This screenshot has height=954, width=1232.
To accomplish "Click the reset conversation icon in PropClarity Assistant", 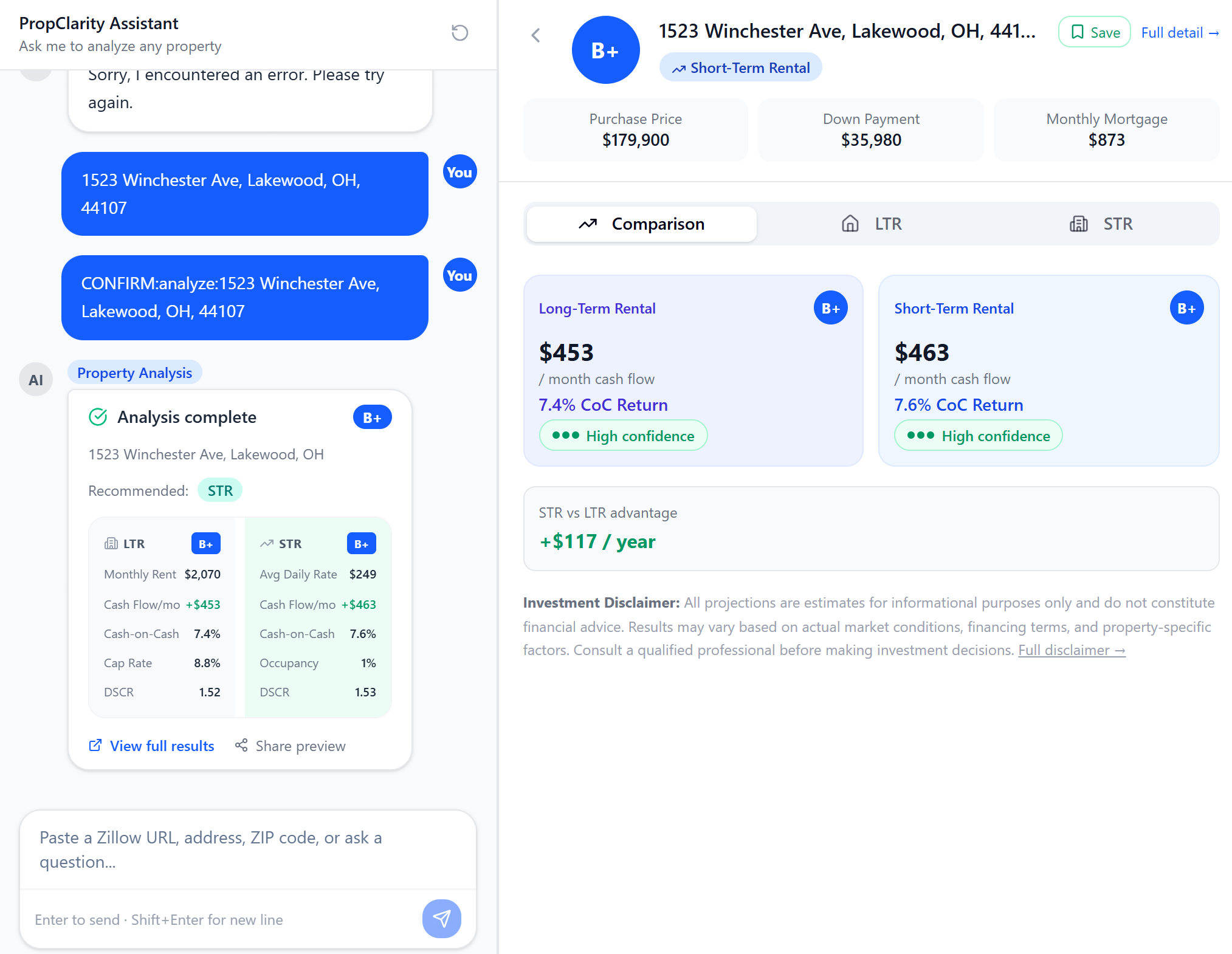I will [460, 33].
